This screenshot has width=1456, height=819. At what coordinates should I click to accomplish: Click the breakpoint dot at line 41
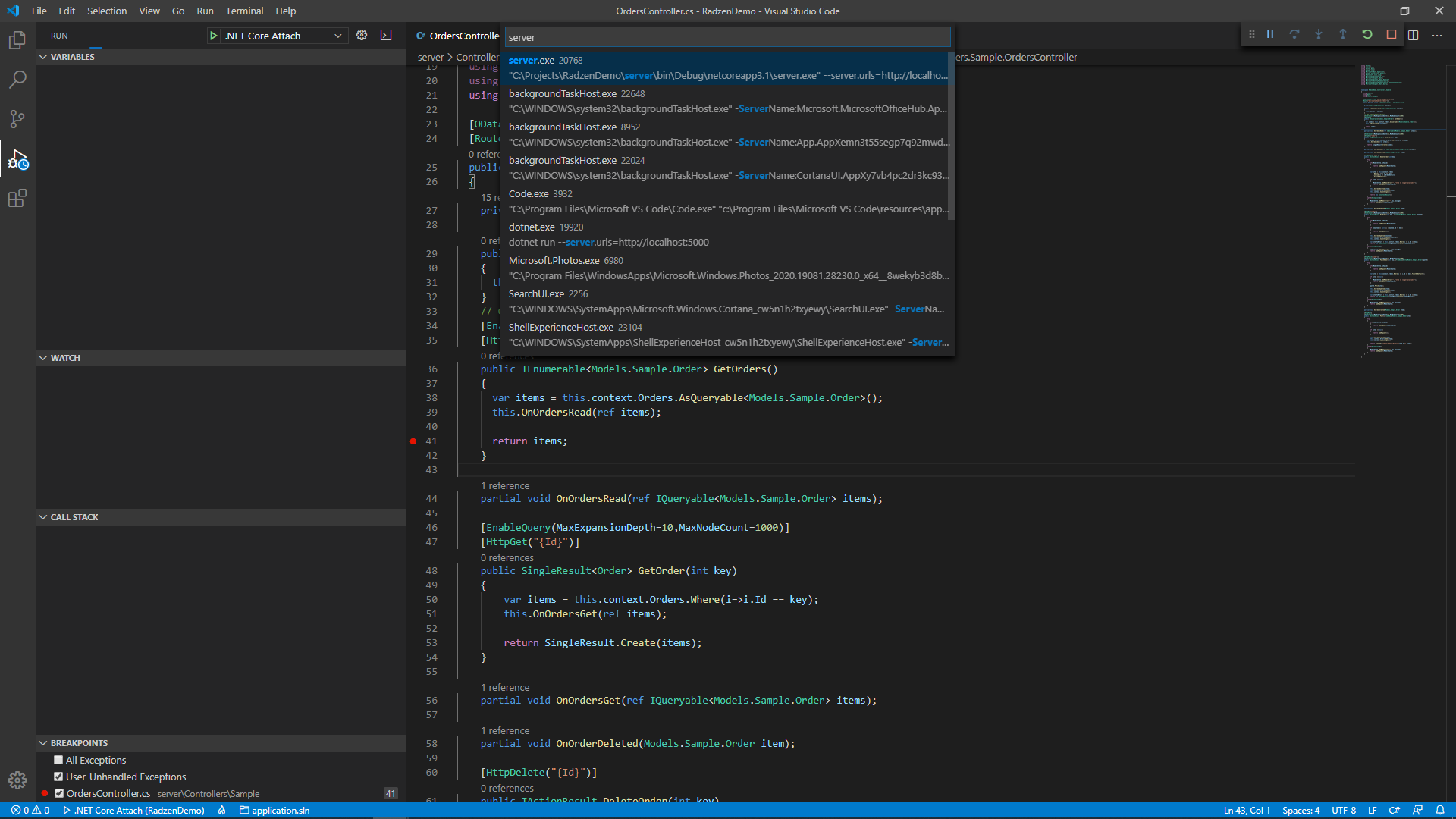(413, 441)
